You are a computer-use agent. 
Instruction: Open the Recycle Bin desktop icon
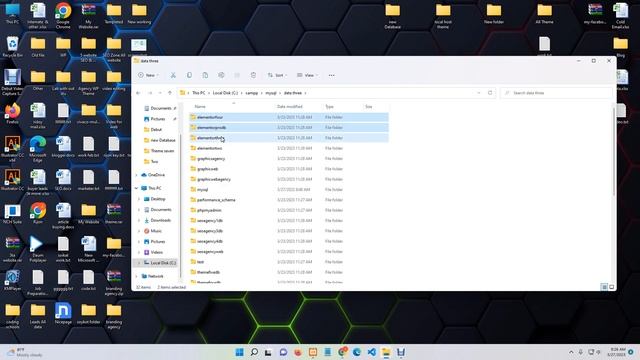pyautogui.click(x=12, y=47)
